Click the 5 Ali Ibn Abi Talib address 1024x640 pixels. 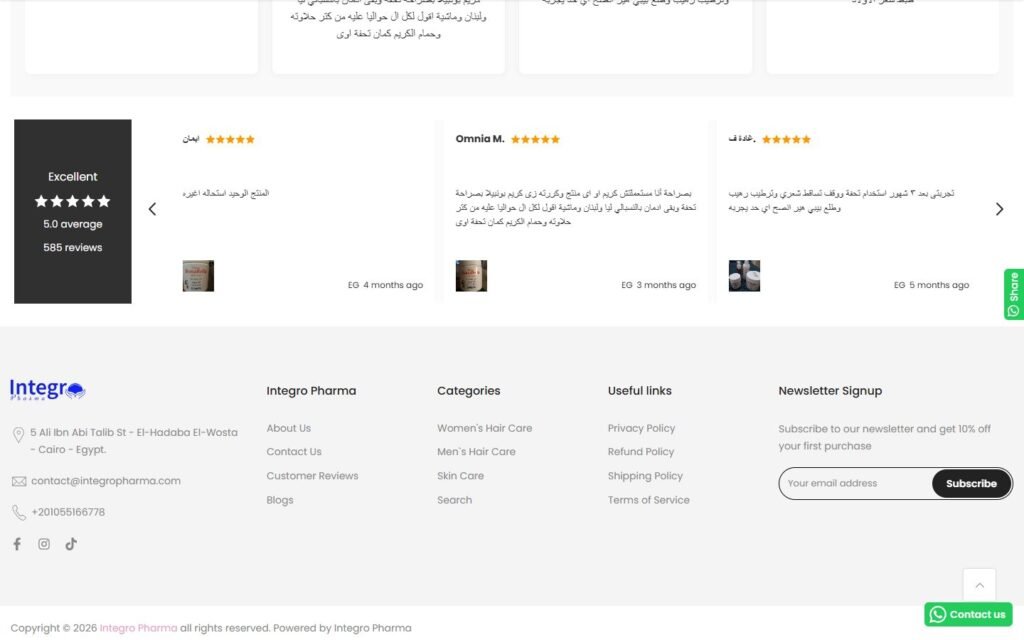click(x=134, y=441)
